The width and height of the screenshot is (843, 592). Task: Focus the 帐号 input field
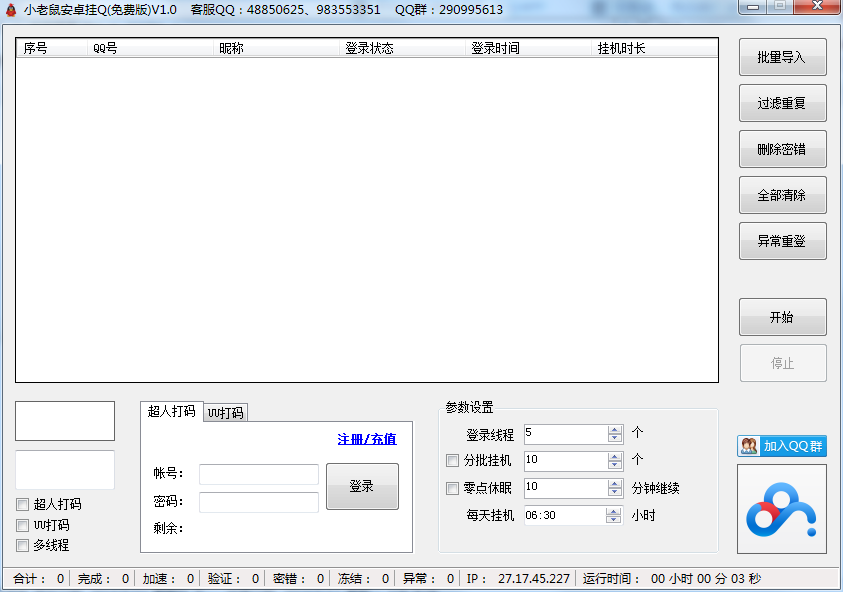pos(259,475)
